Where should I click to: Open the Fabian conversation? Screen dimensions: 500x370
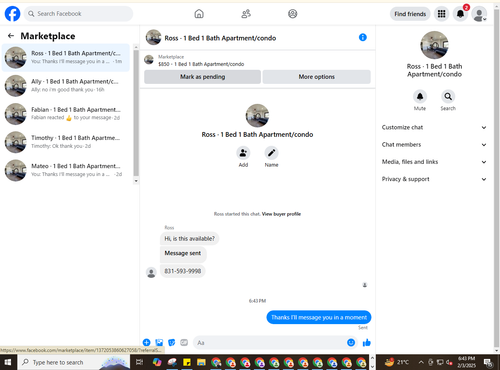click(x=66, y=114)
